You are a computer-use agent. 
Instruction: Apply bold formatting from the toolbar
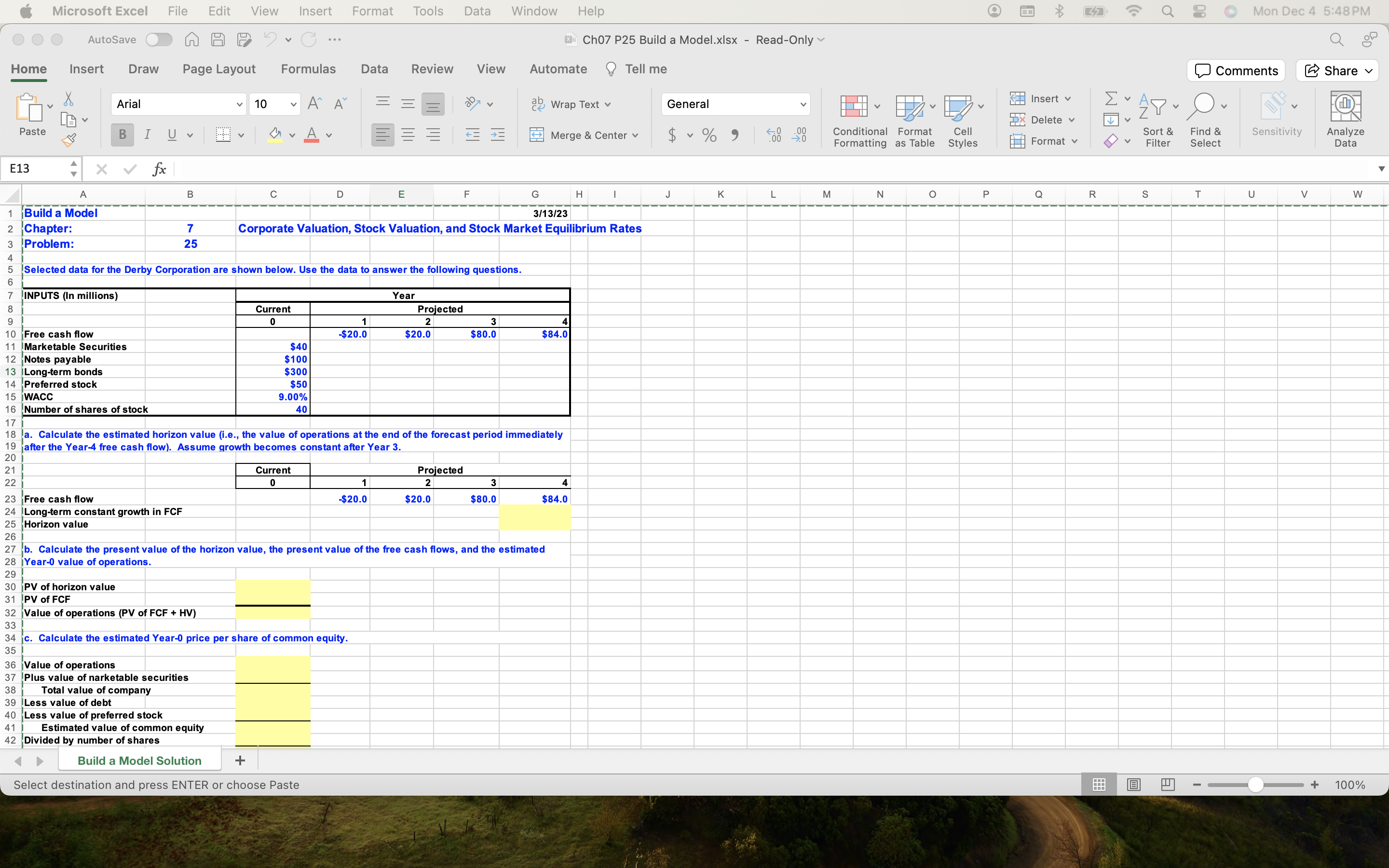point(122,135)
